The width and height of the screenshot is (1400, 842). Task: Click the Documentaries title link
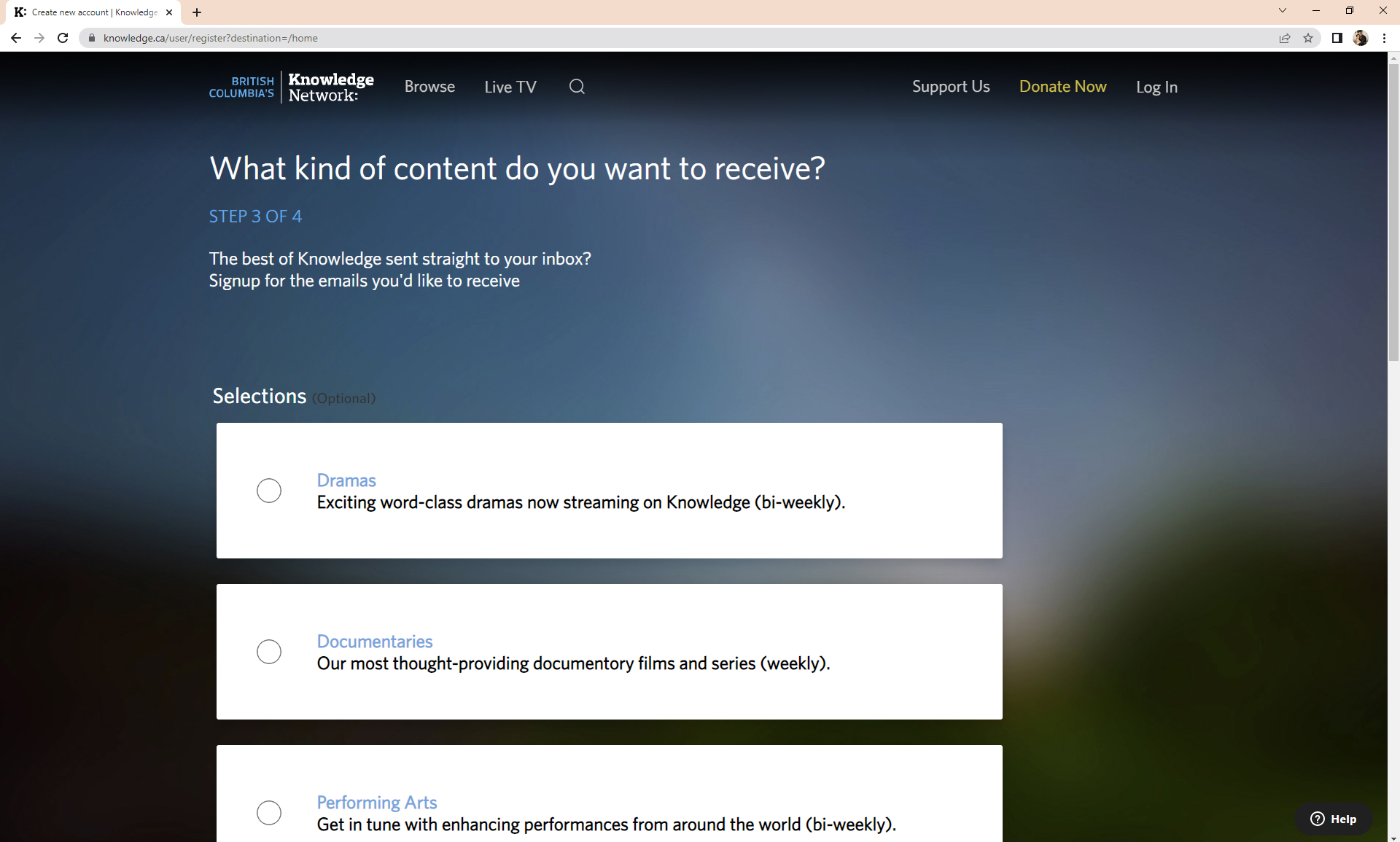[375, 642]
